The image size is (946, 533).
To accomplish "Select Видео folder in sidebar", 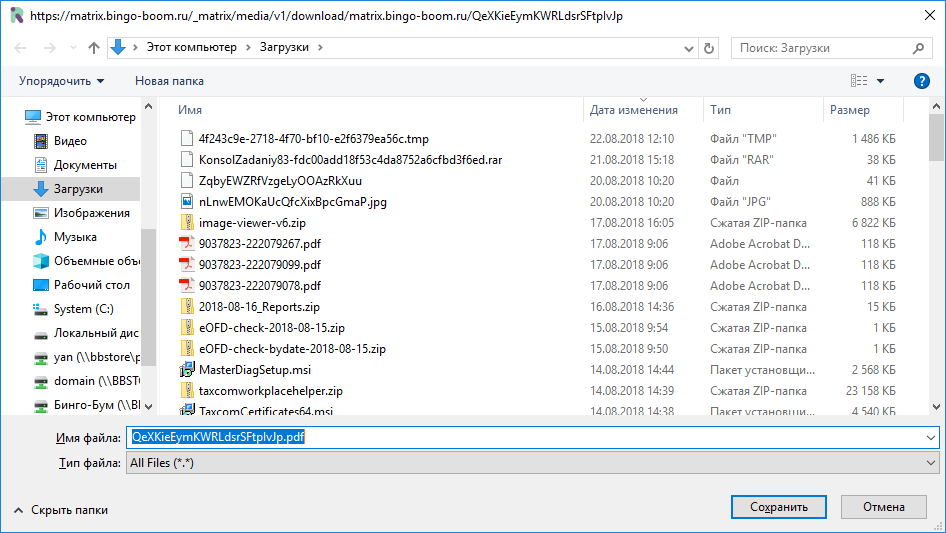I will 60,141.
